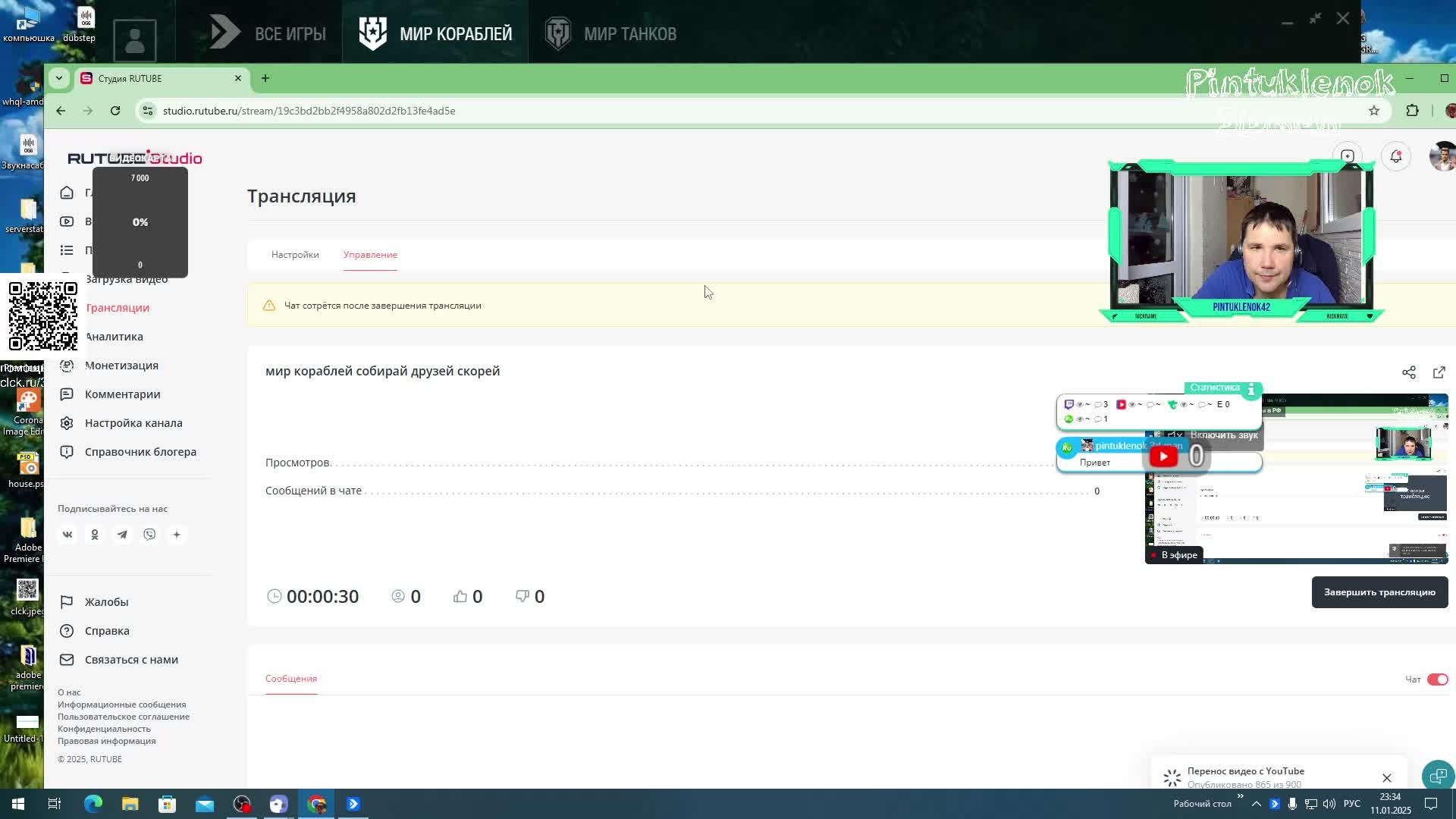Open the support chat widget icon
Screen dimensions: 1456x819
tap(1438, 776)
